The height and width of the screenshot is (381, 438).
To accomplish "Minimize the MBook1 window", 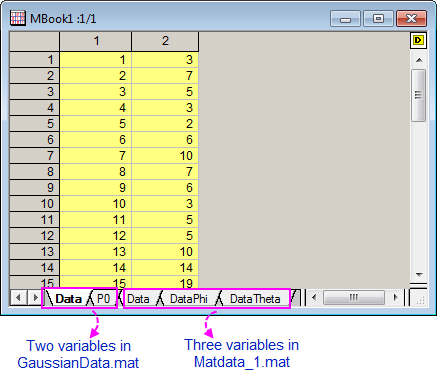I will [345, 19].
